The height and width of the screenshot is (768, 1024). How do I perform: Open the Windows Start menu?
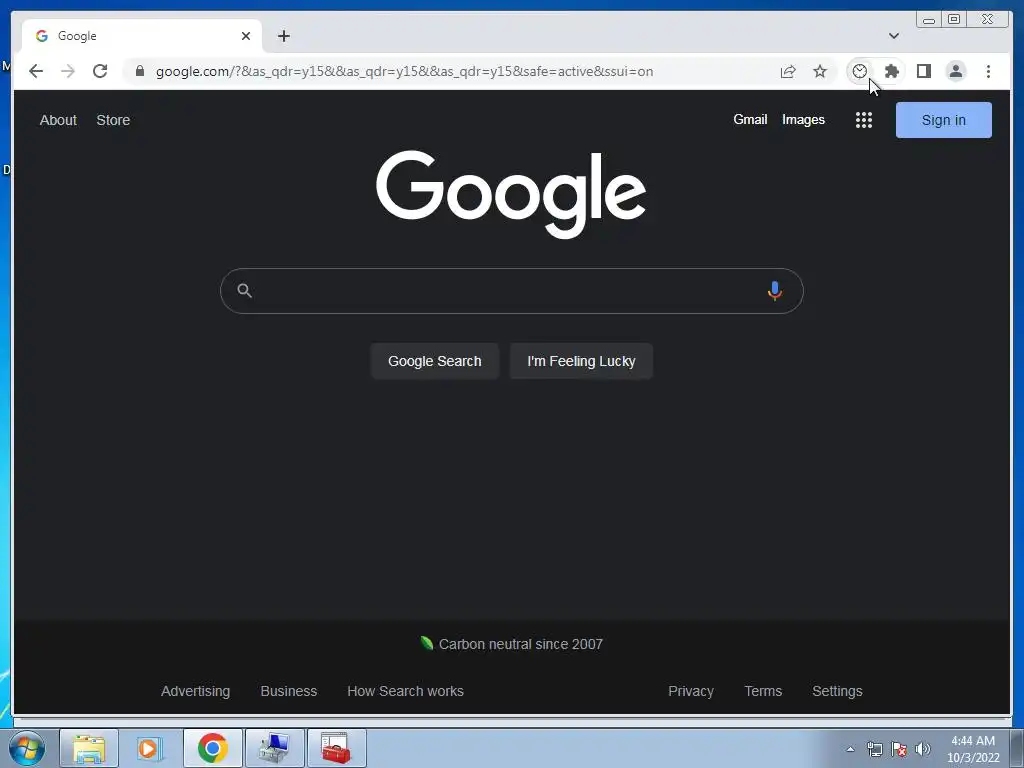coord(27,748)
